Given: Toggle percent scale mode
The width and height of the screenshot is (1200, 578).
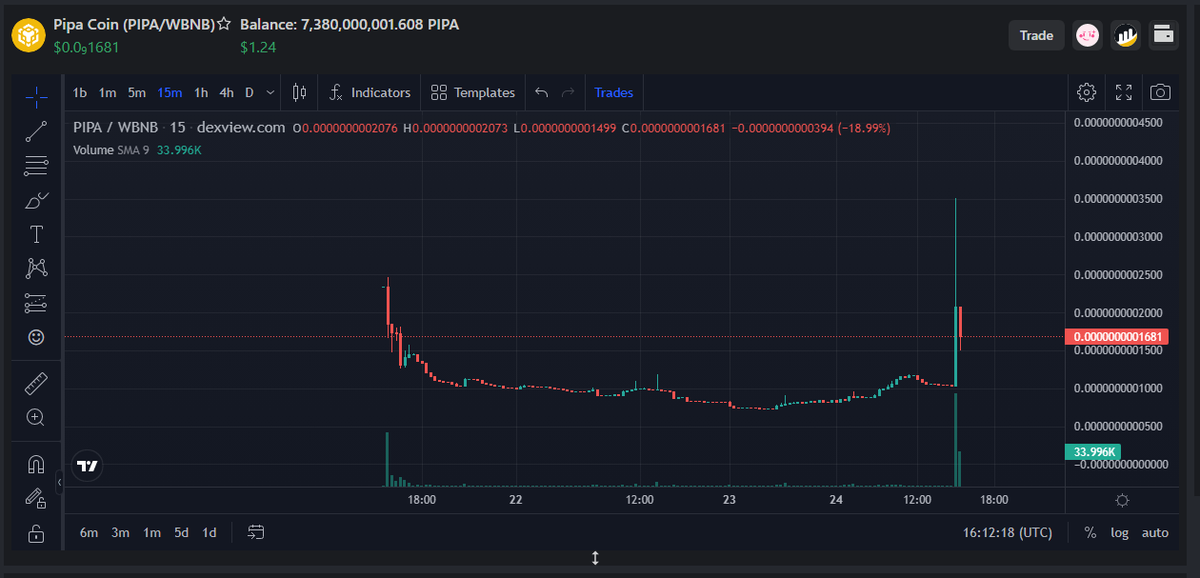Looking at the screenshot, I should 1090,533.
